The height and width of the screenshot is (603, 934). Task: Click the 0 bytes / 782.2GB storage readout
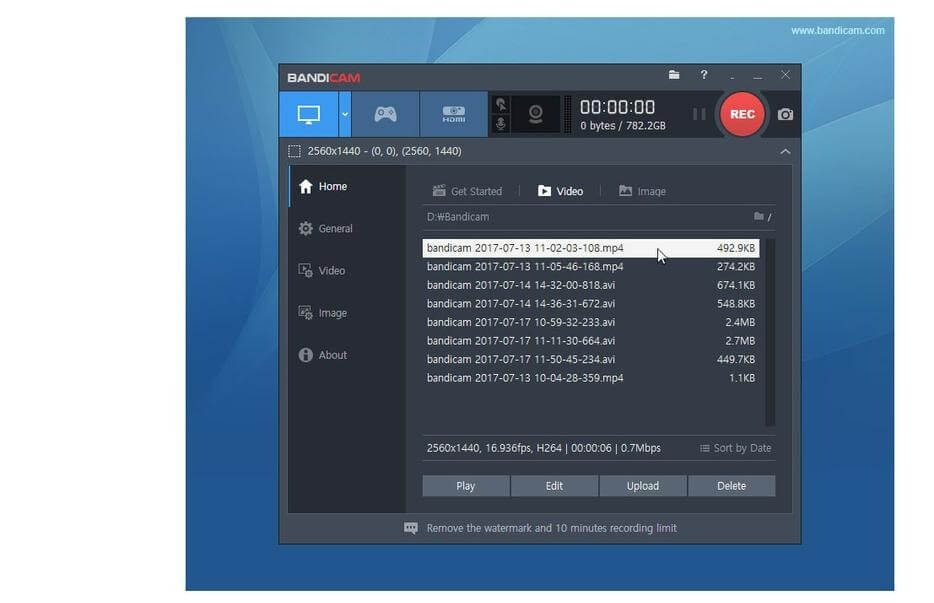pos(623,126)
